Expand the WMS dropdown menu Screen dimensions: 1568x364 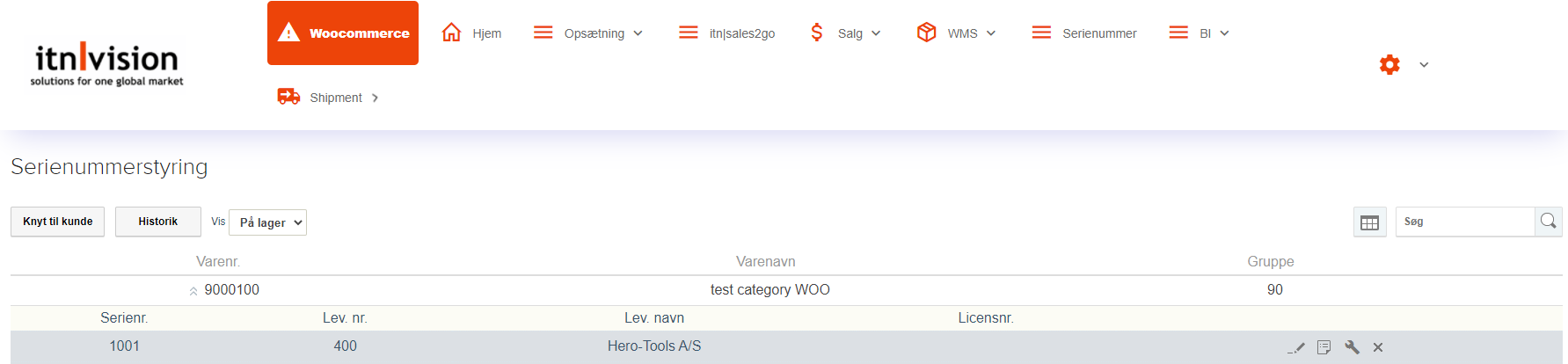[x=956, y=33]
